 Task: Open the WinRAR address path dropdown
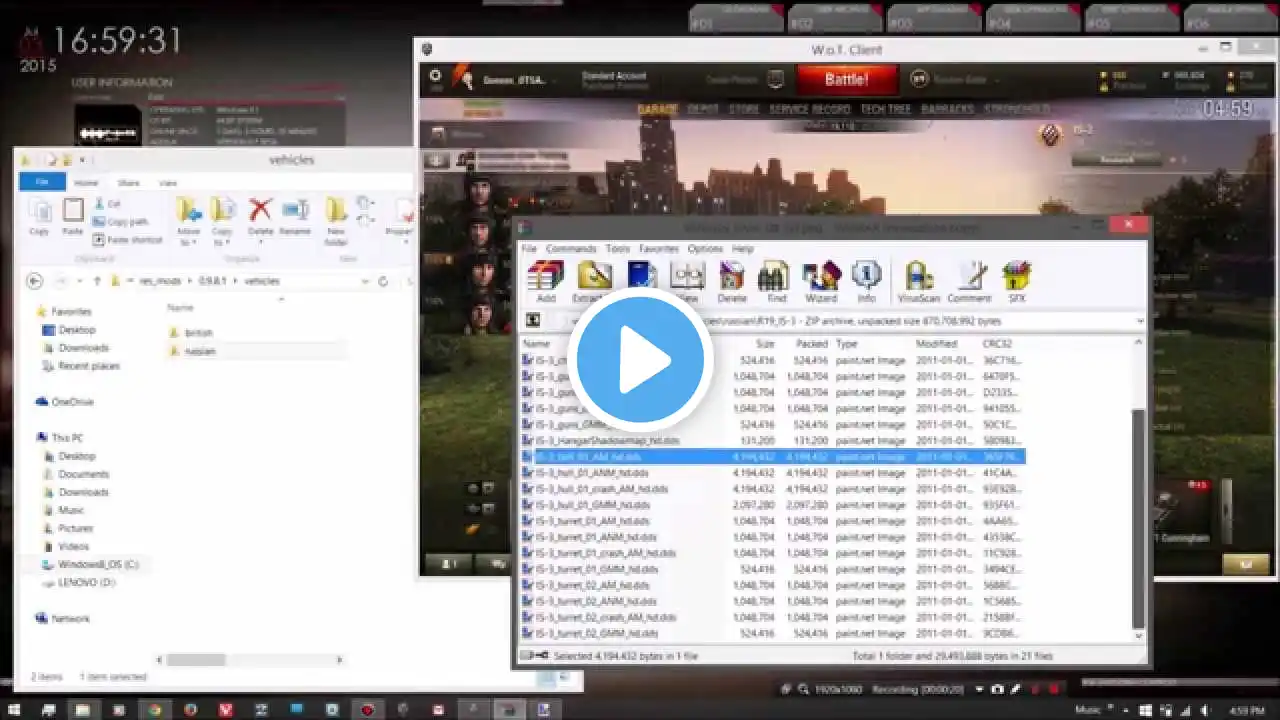(1141, 321)
